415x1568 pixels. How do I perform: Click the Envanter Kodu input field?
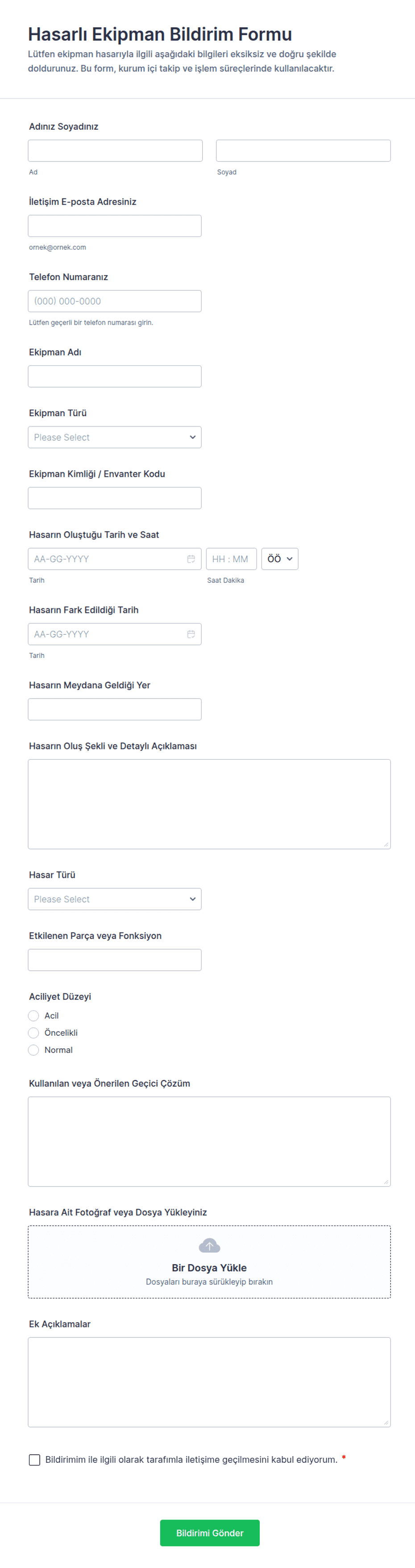click(x=114, y=498)
